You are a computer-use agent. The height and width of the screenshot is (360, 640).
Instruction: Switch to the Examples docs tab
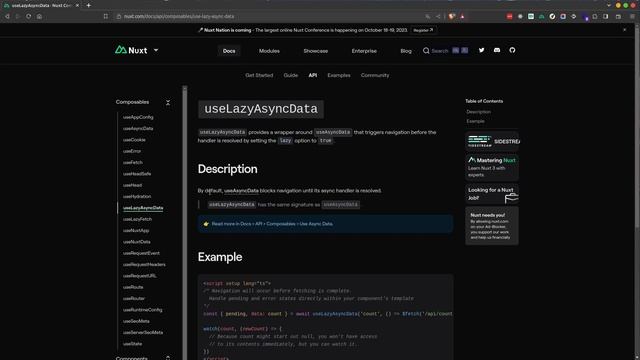[x=339, y=76]
